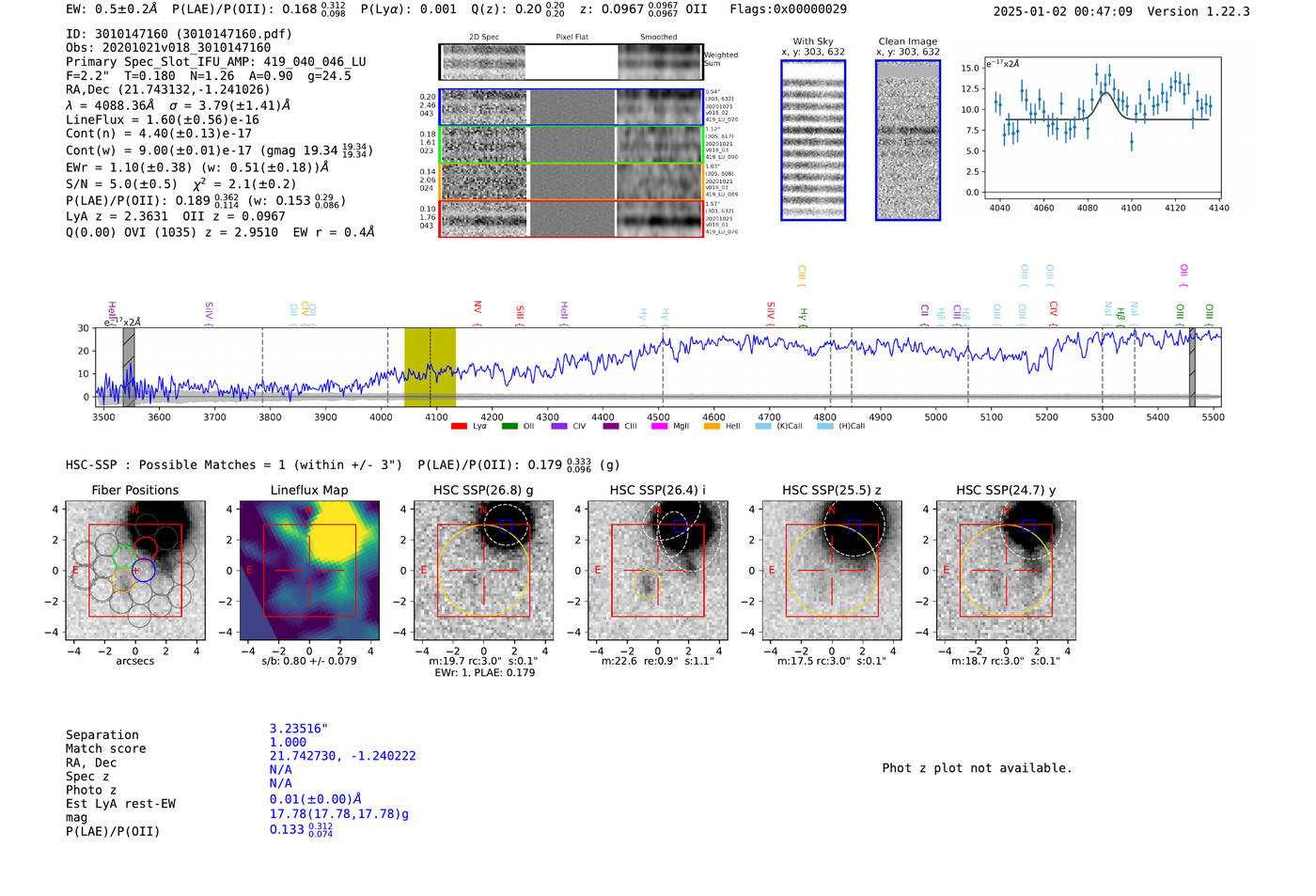Click the ID line "3010147160 (3010147160.pdf)"

(x=180, y=34)
